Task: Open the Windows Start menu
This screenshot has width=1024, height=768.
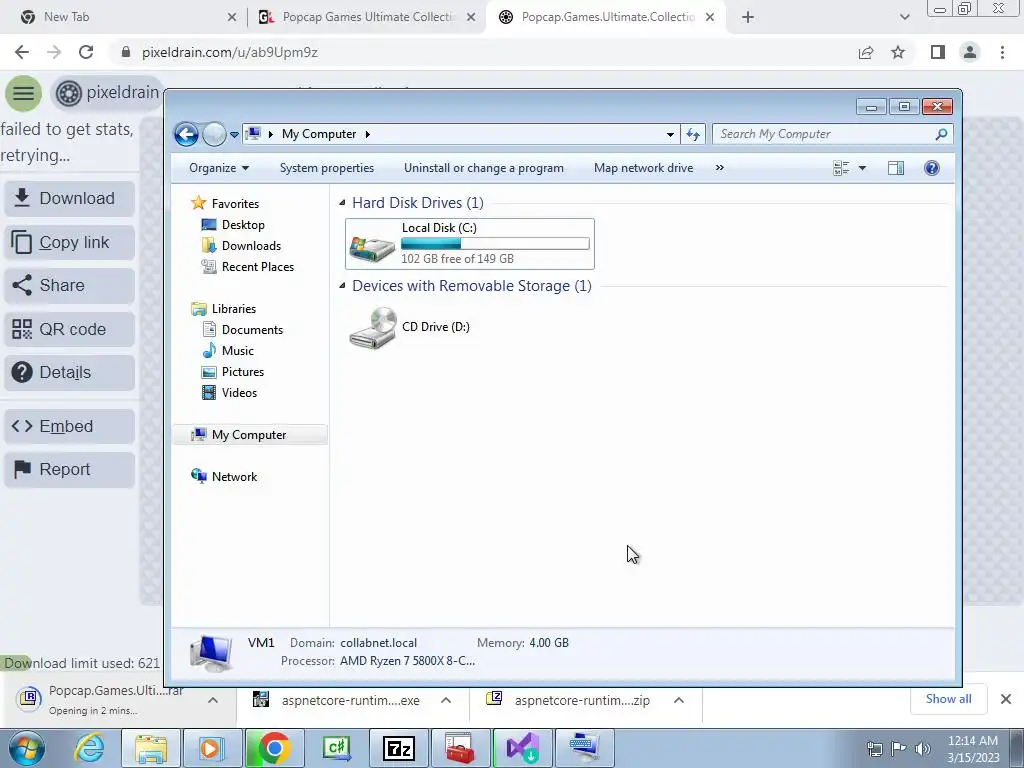Action: 26,748
